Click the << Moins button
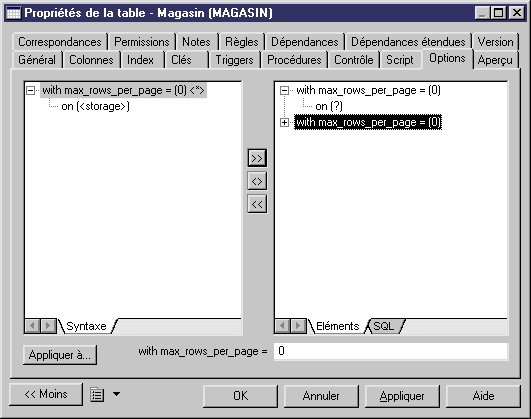The height and width of the screenshot is (419, 531). tap(46, 394)
